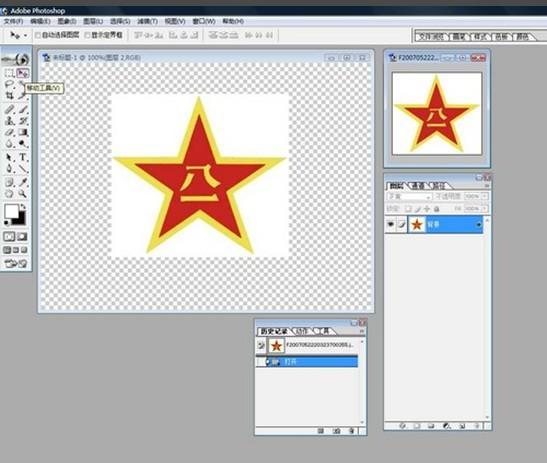Image resolution: width=547 pixels, height=463 pixels.
Task: Click layer style icon at Layers panel bottom
Action: (403, 426)
